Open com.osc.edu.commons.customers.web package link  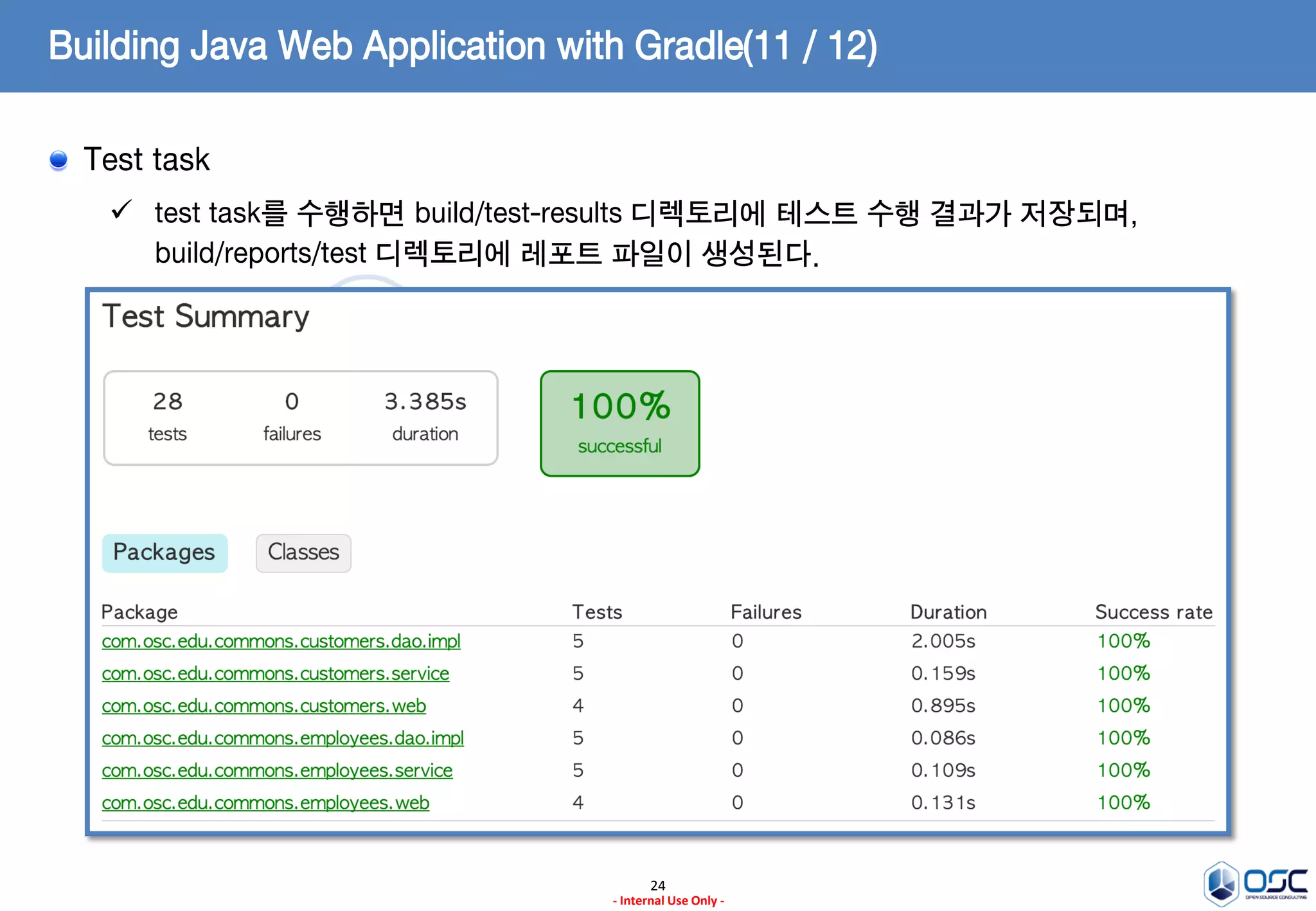(263, 705)
